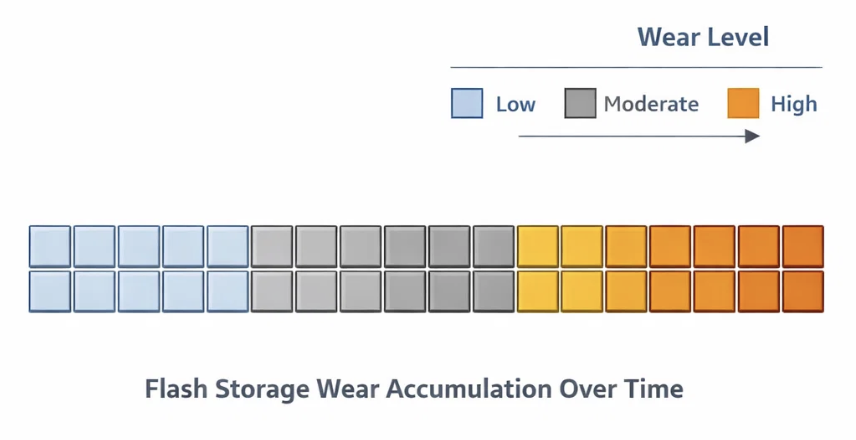Screen dimensions: 856x440
Task: Click the orange High legend swatch
Action: tap(743, 103)
